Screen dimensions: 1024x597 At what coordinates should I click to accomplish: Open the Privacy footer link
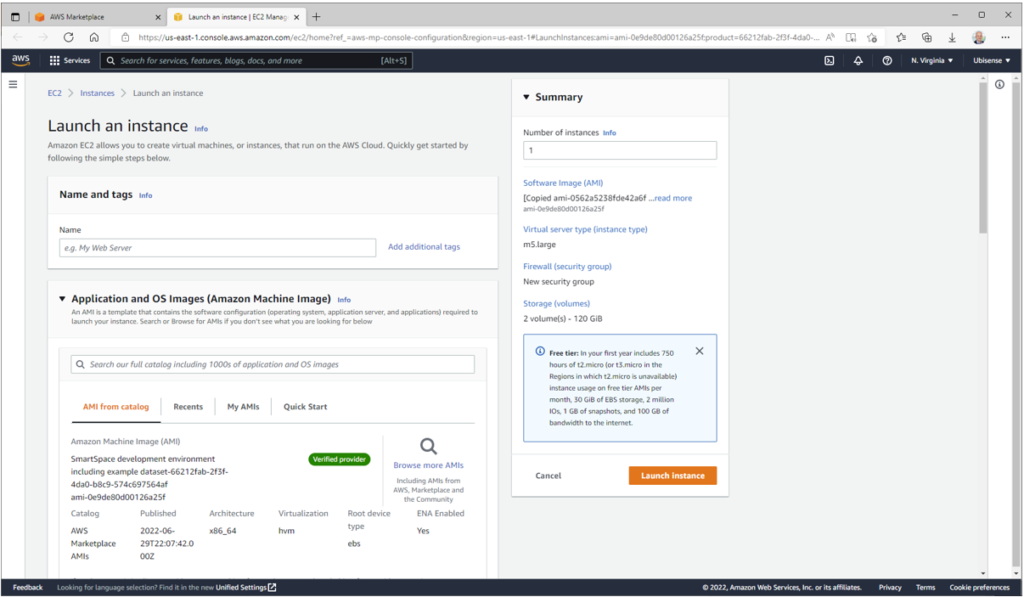[x=889, y=587]
